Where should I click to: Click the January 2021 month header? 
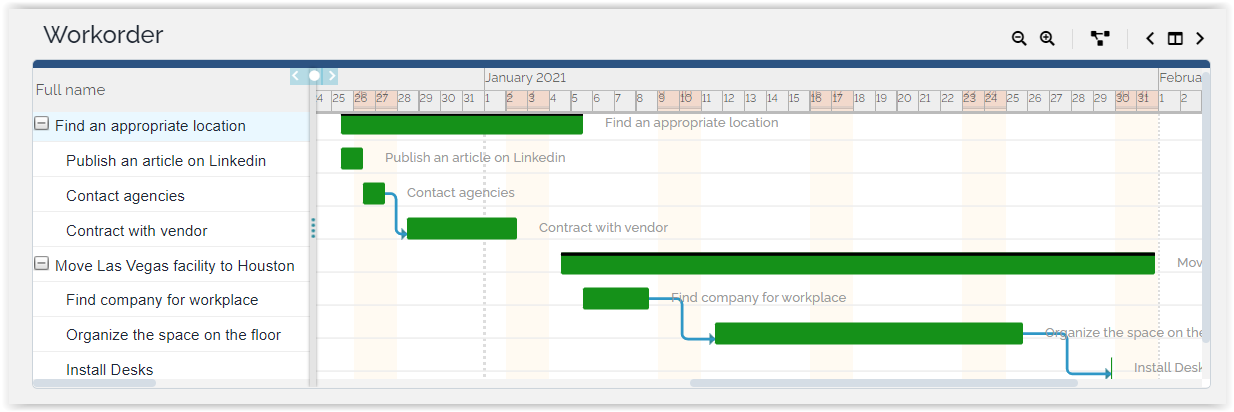pos(526,77)
